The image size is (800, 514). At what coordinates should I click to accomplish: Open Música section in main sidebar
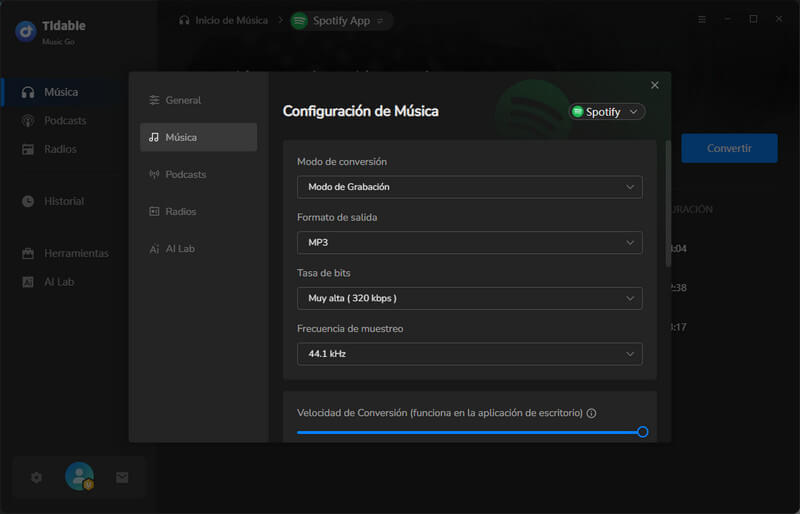61,92
